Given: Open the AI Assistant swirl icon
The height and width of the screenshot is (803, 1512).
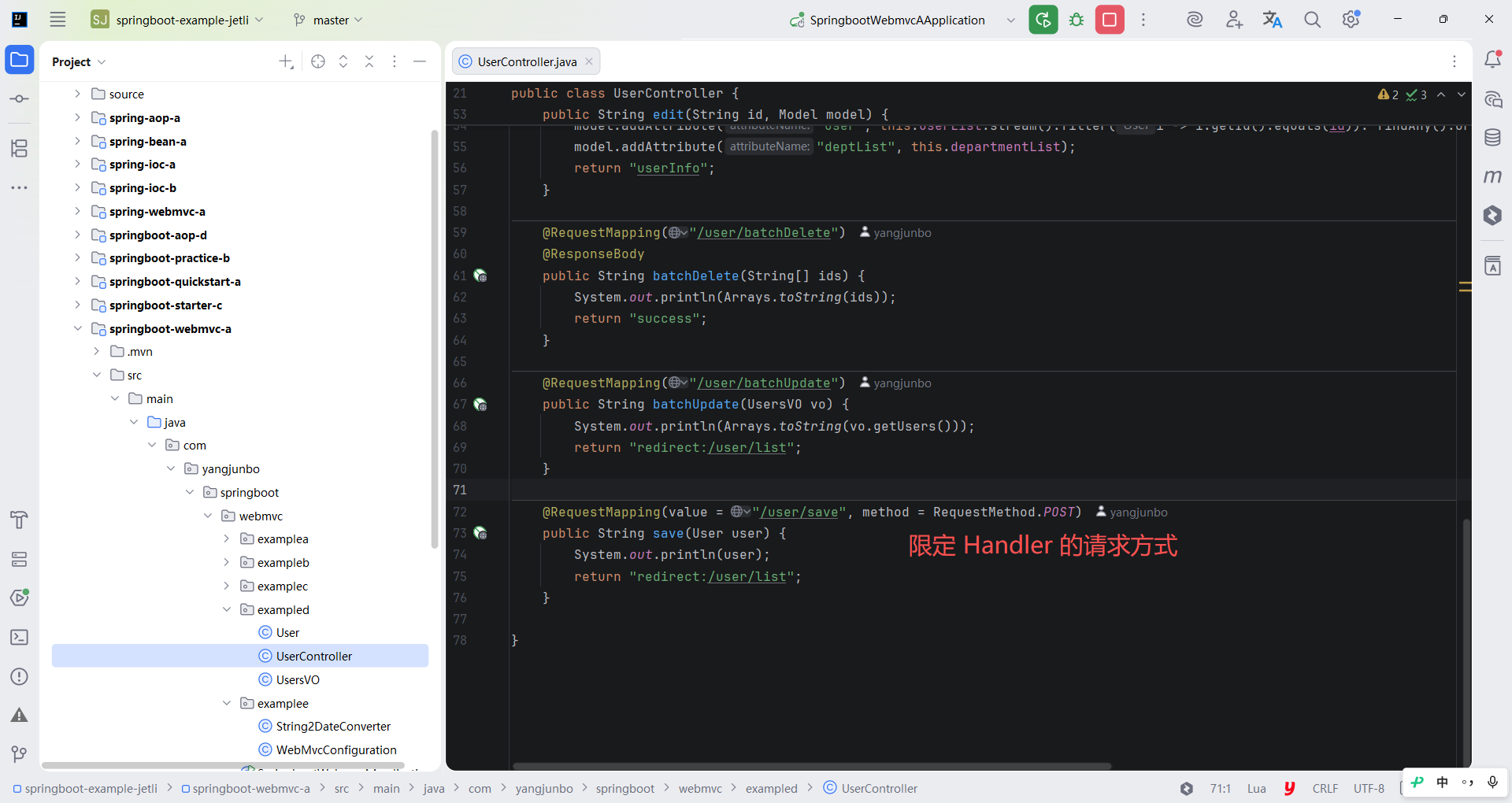Looking at the screenshot, I should pyautogui.click(x=1195, y=20).
